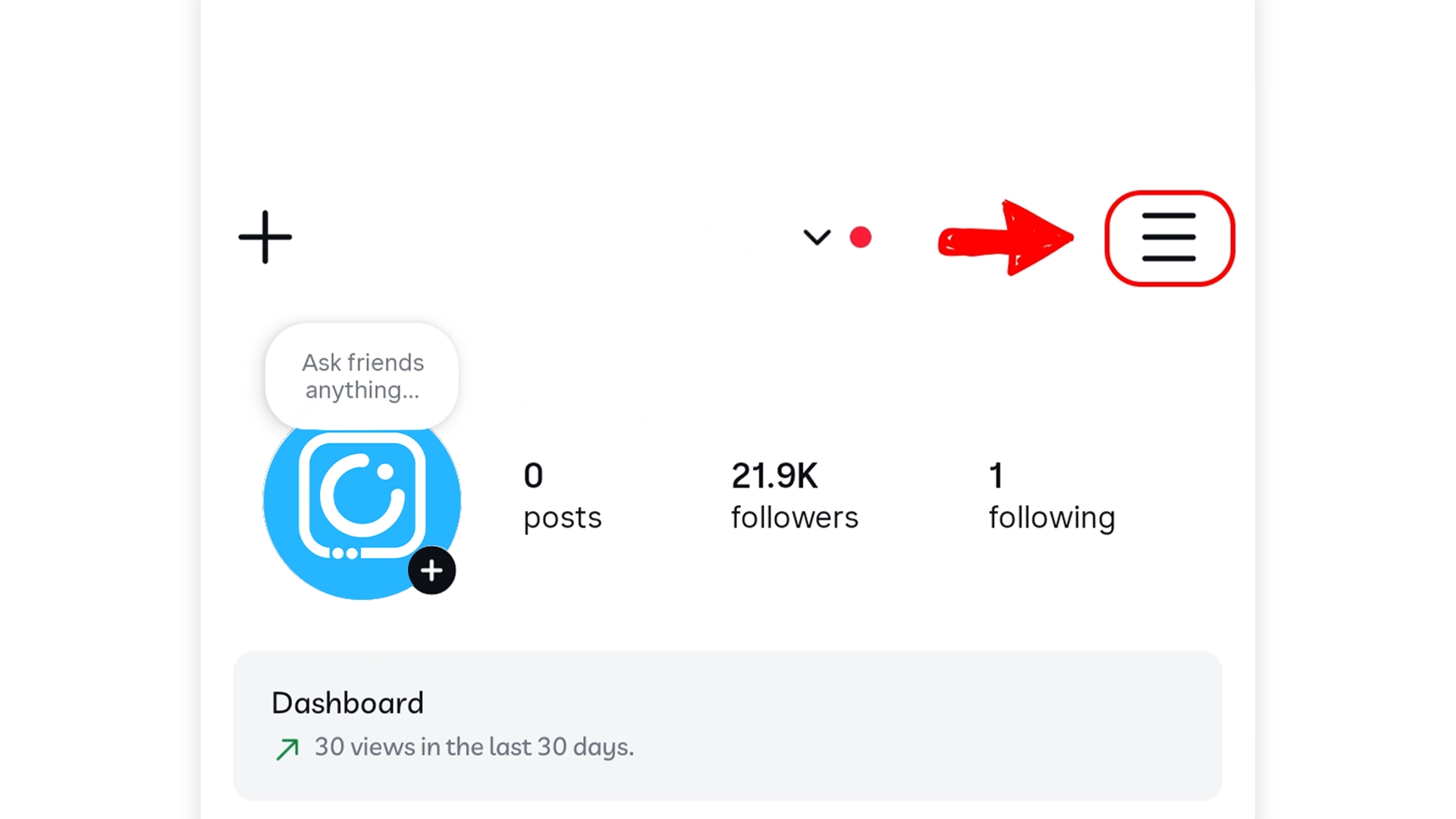1456x819 pixels.
Task: Tap the create new post plus icon
Action: [265, 237]
